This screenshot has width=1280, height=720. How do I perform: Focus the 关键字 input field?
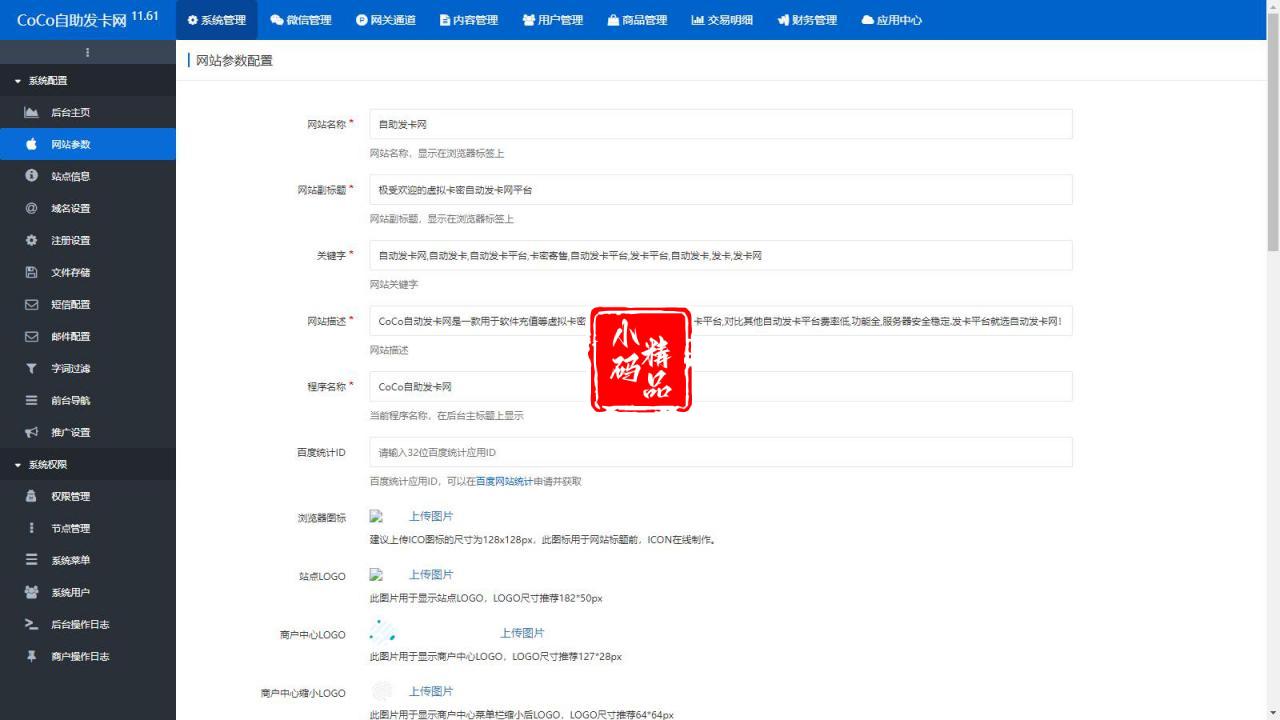click(x=721, y=255)
